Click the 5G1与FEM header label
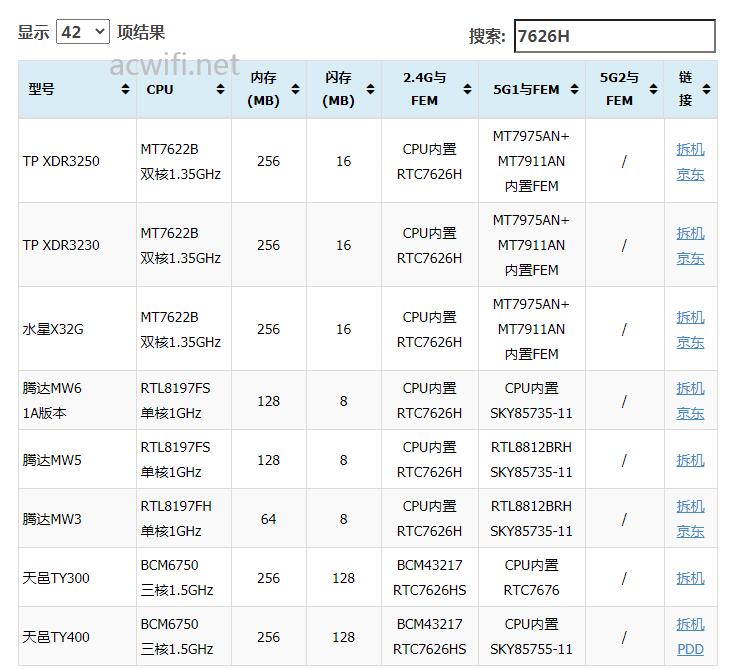 coord(526,89)
